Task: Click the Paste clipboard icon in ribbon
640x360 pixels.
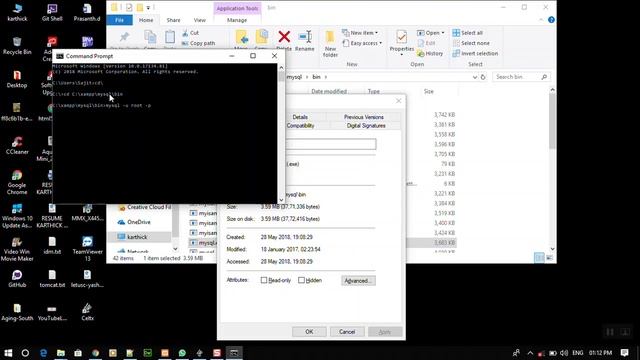Action: point(170,38)
